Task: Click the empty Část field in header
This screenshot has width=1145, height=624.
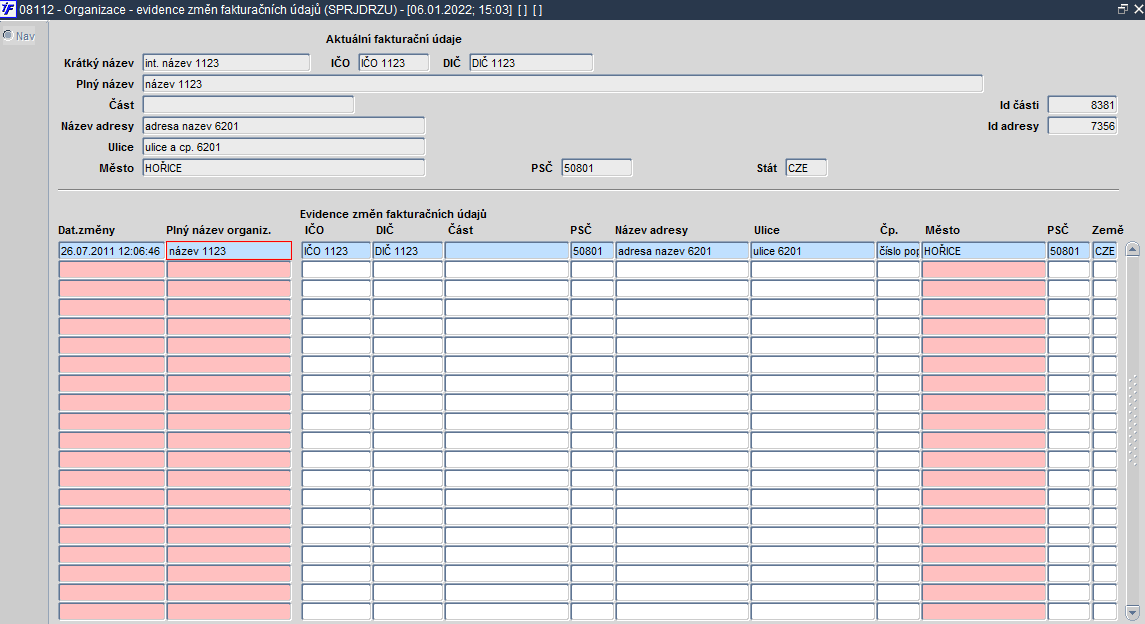Action: 248,105
